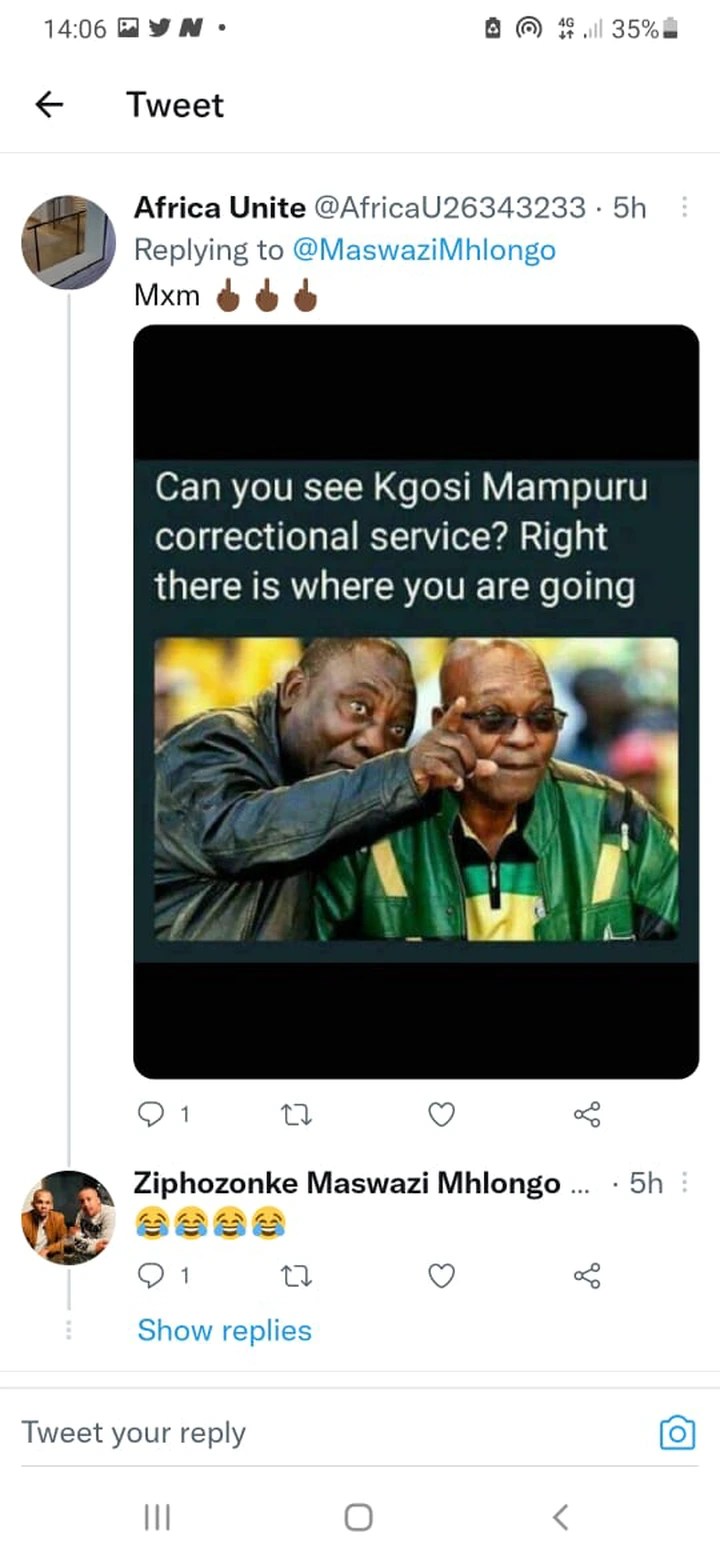Open the Kgosi Mampuru meme image
This screenshot has height=1560, width=720.
(x=416, y=701)
